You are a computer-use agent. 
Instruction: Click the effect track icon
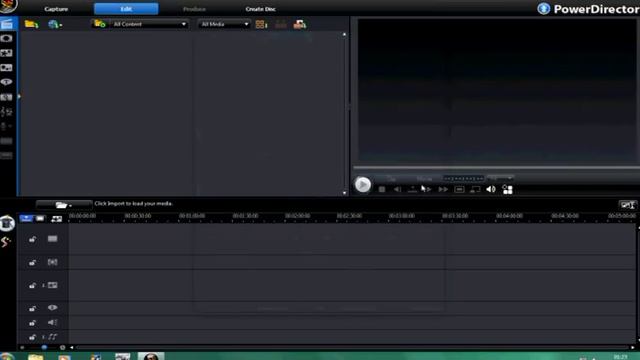[52, 262]
